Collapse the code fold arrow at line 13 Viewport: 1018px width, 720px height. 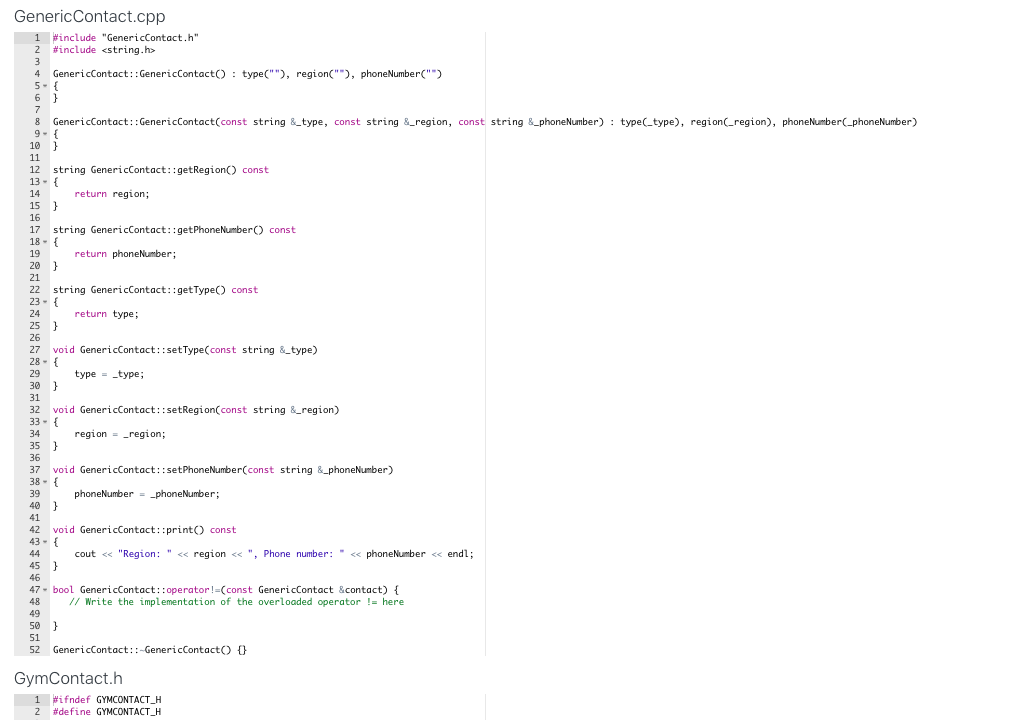point(45,182)
